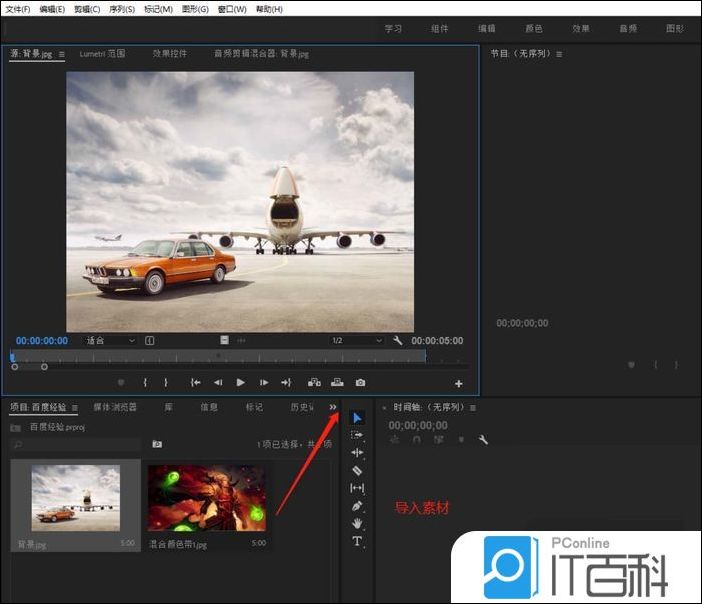The image size is (702, 604).
Task: Open source monitor wrench settings
Action: pos(398,340)
